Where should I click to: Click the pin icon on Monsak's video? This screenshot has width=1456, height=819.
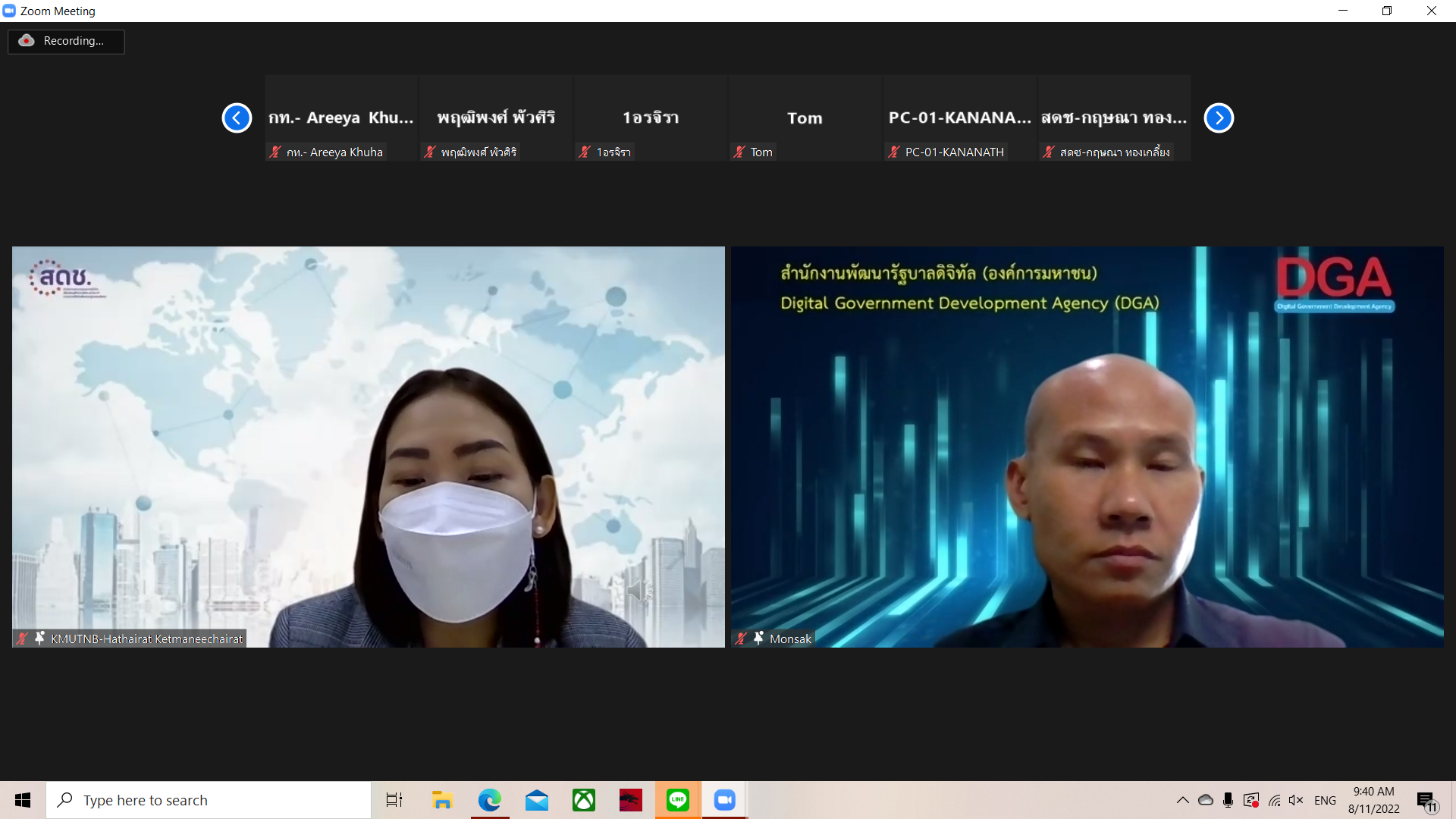pyautogui.click(x=758, y=639)
